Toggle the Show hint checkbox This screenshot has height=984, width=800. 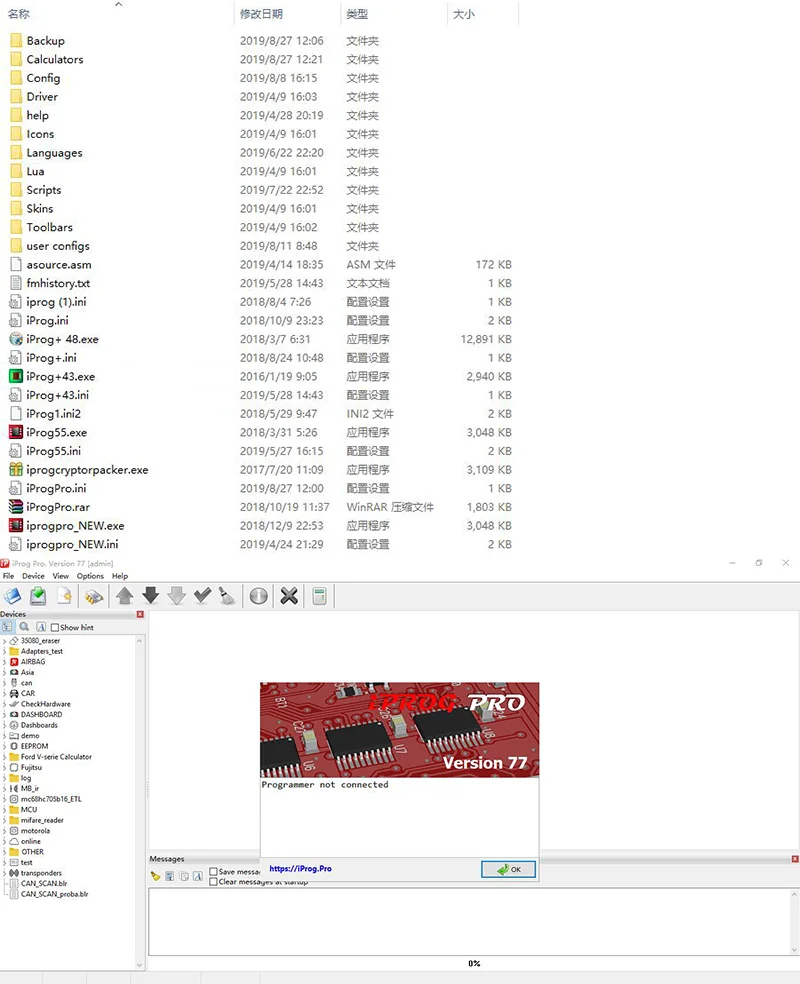pos(55,627)
